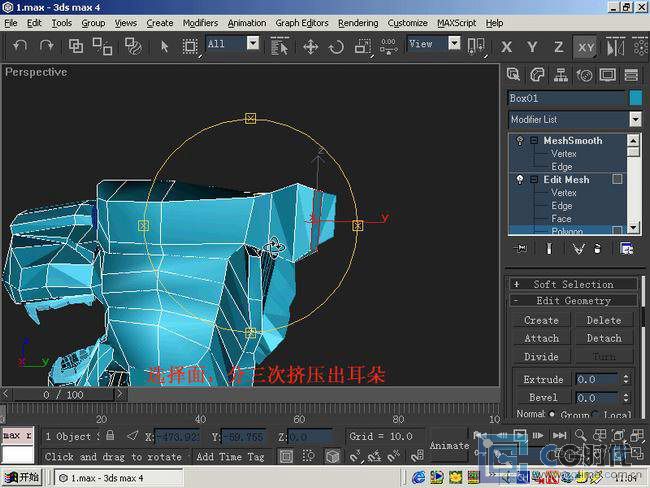Select the Select Object arrow tool
The width and height of the screenshot is (650, 488).
(164, 46)
